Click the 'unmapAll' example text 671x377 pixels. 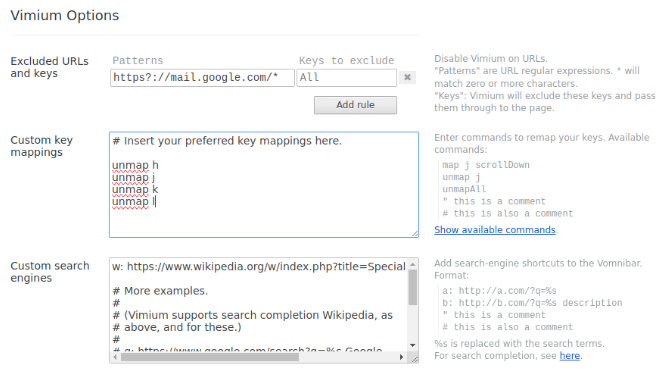tap(464, 189)
